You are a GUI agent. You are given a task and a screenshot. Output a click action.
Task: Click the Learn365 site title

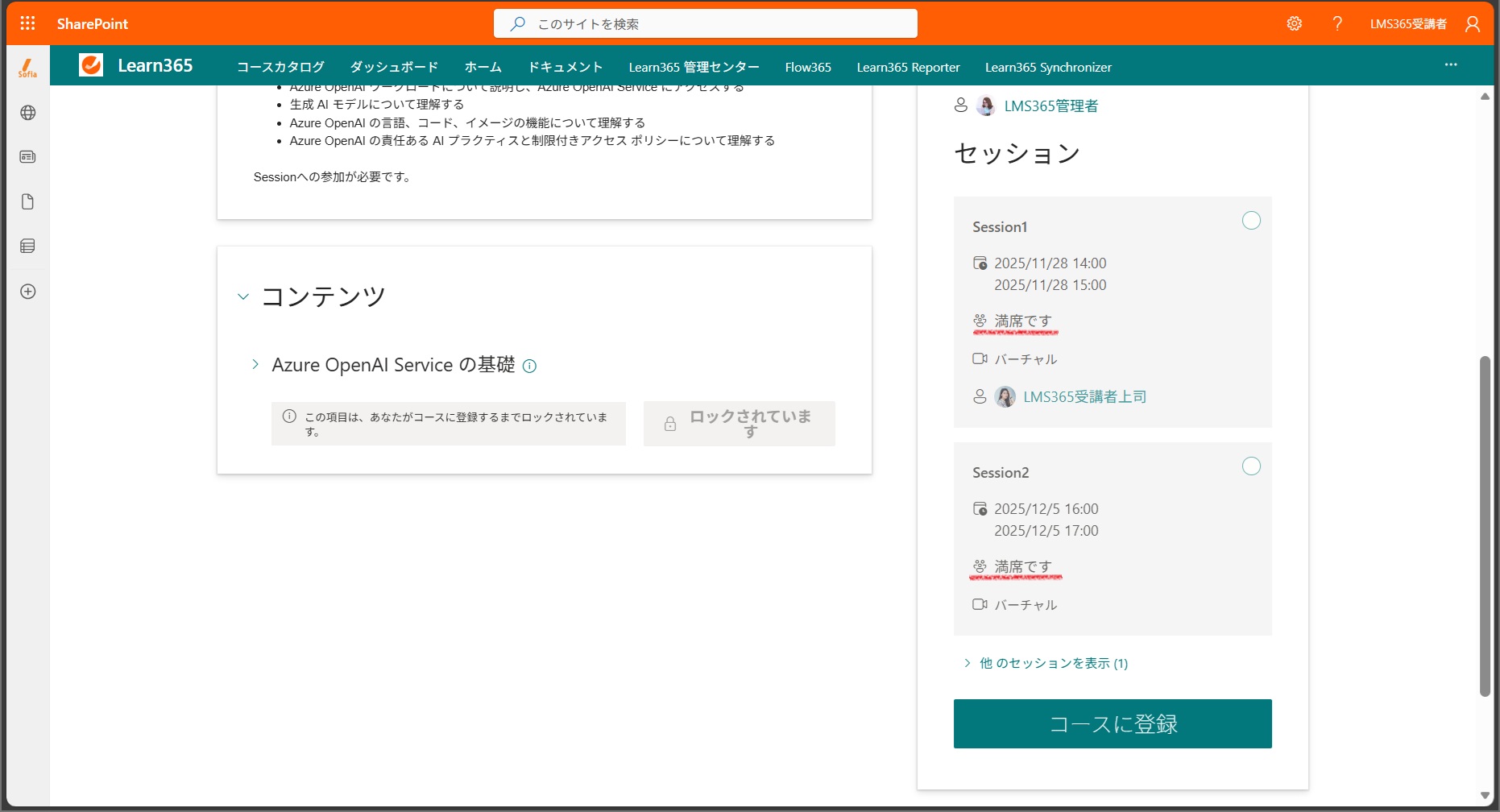[x=155, y=65]
